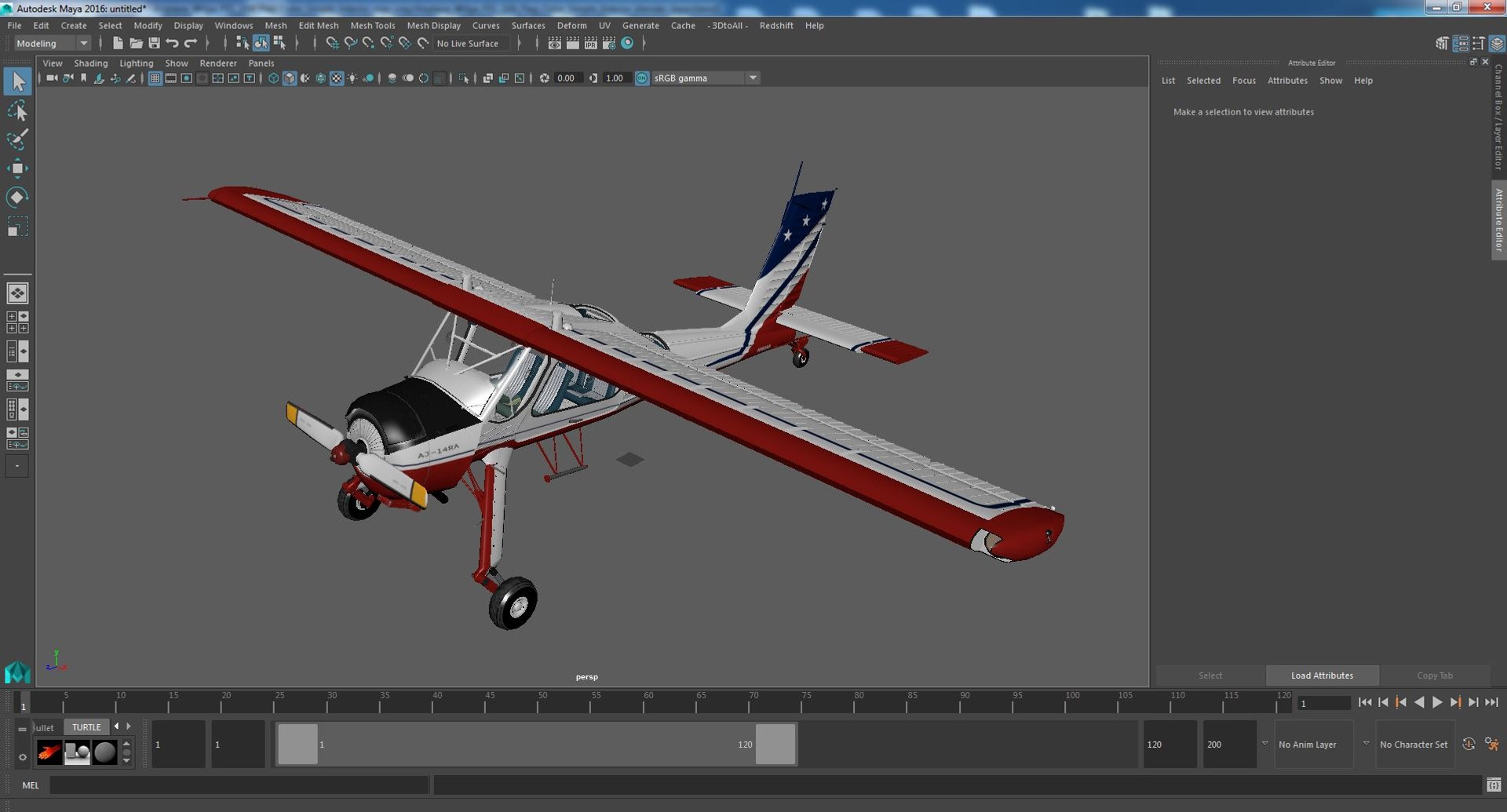1507x812 pixels.
Task: Select the arrow Select tool
Action: [x=17, y=82]
